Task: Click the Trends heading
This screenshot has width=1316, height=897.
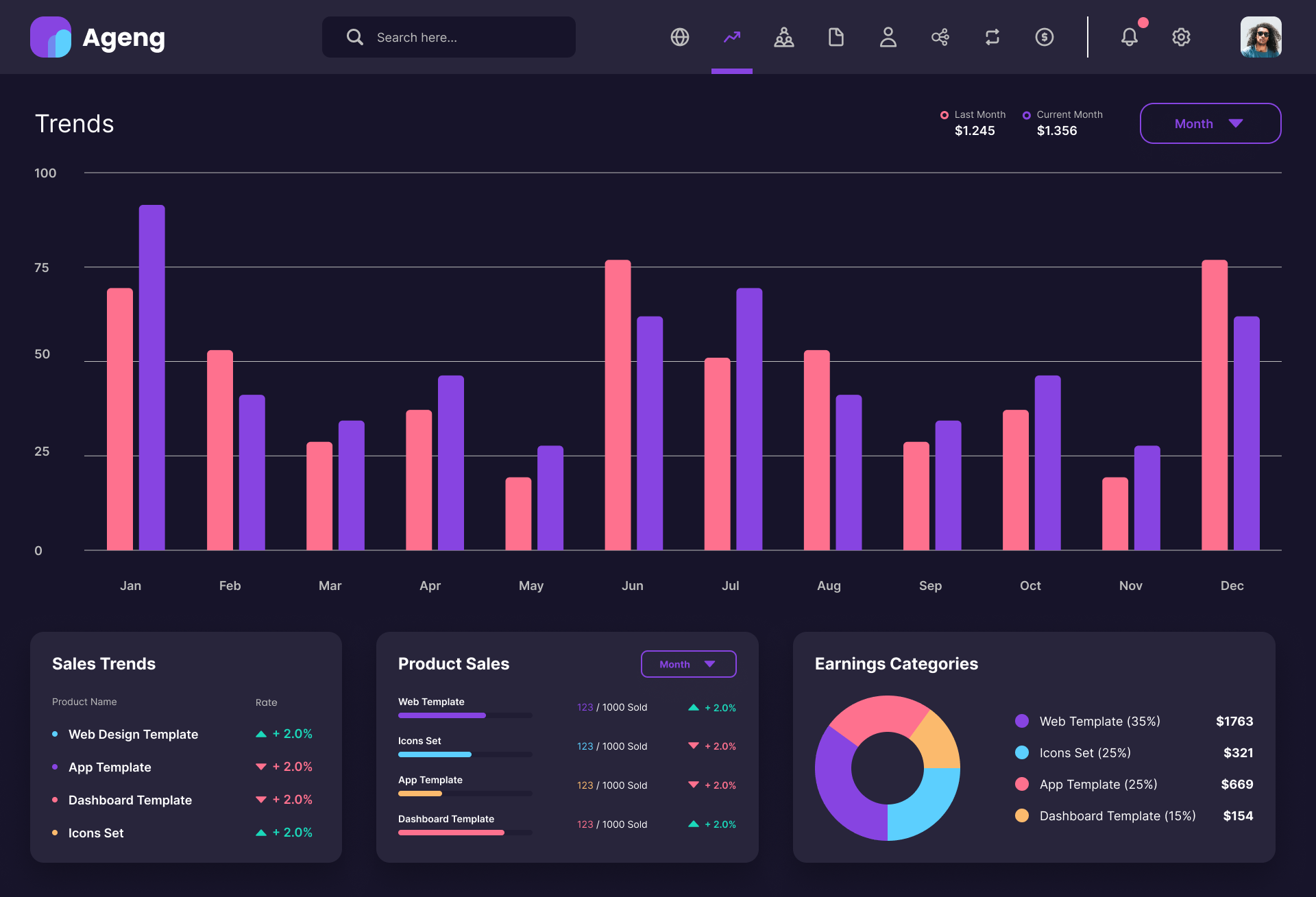Action: point(74,123)
